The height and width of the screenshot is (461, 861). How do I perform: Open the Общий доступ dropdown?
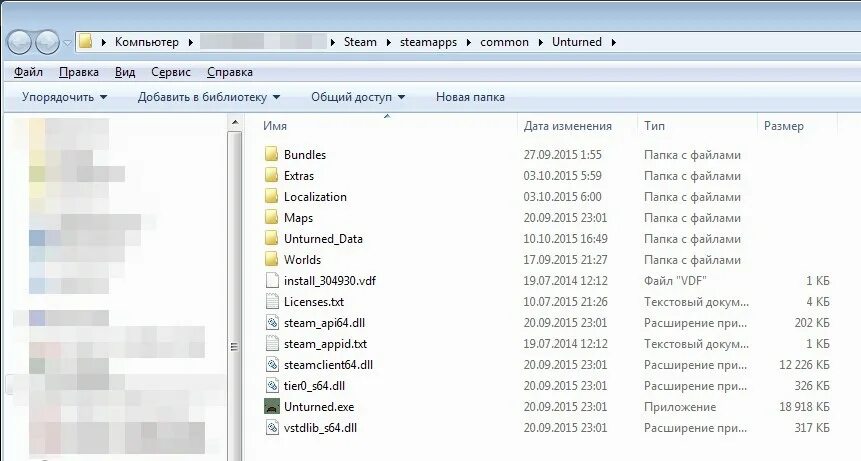pyautogui.click(x=357, y=97)
